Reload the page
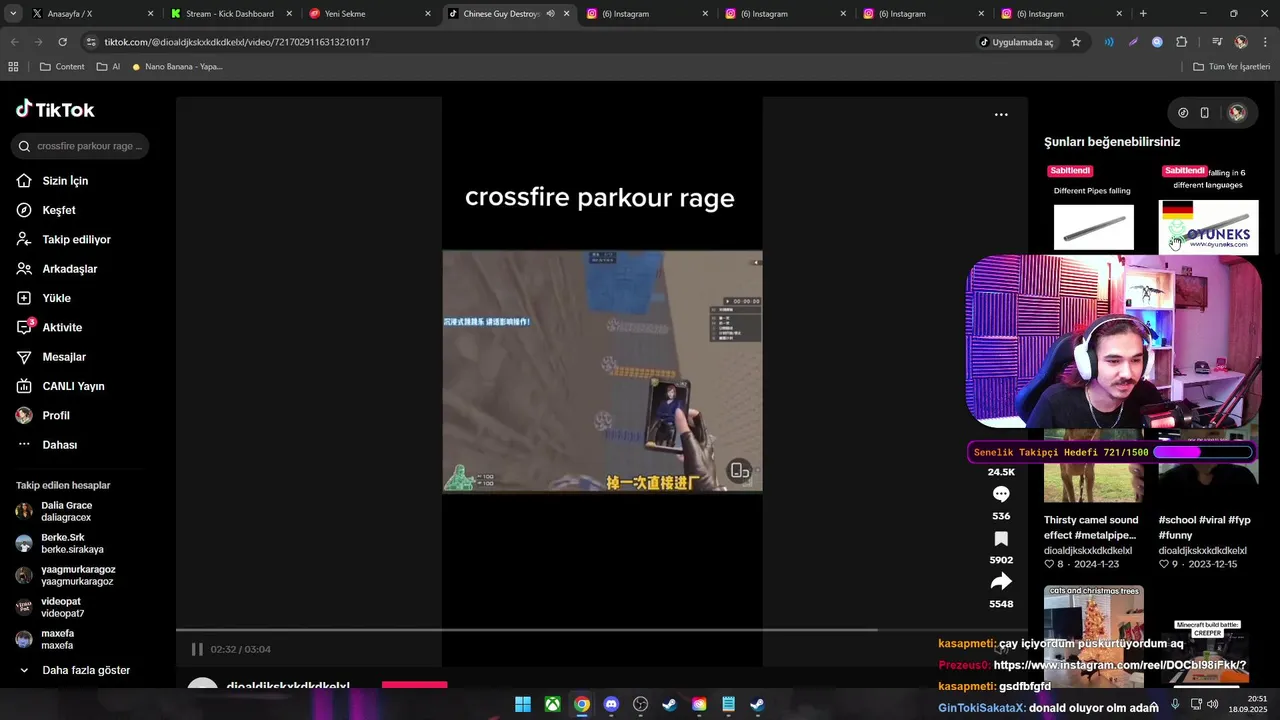1280x720 pixels. pos(62,42)
